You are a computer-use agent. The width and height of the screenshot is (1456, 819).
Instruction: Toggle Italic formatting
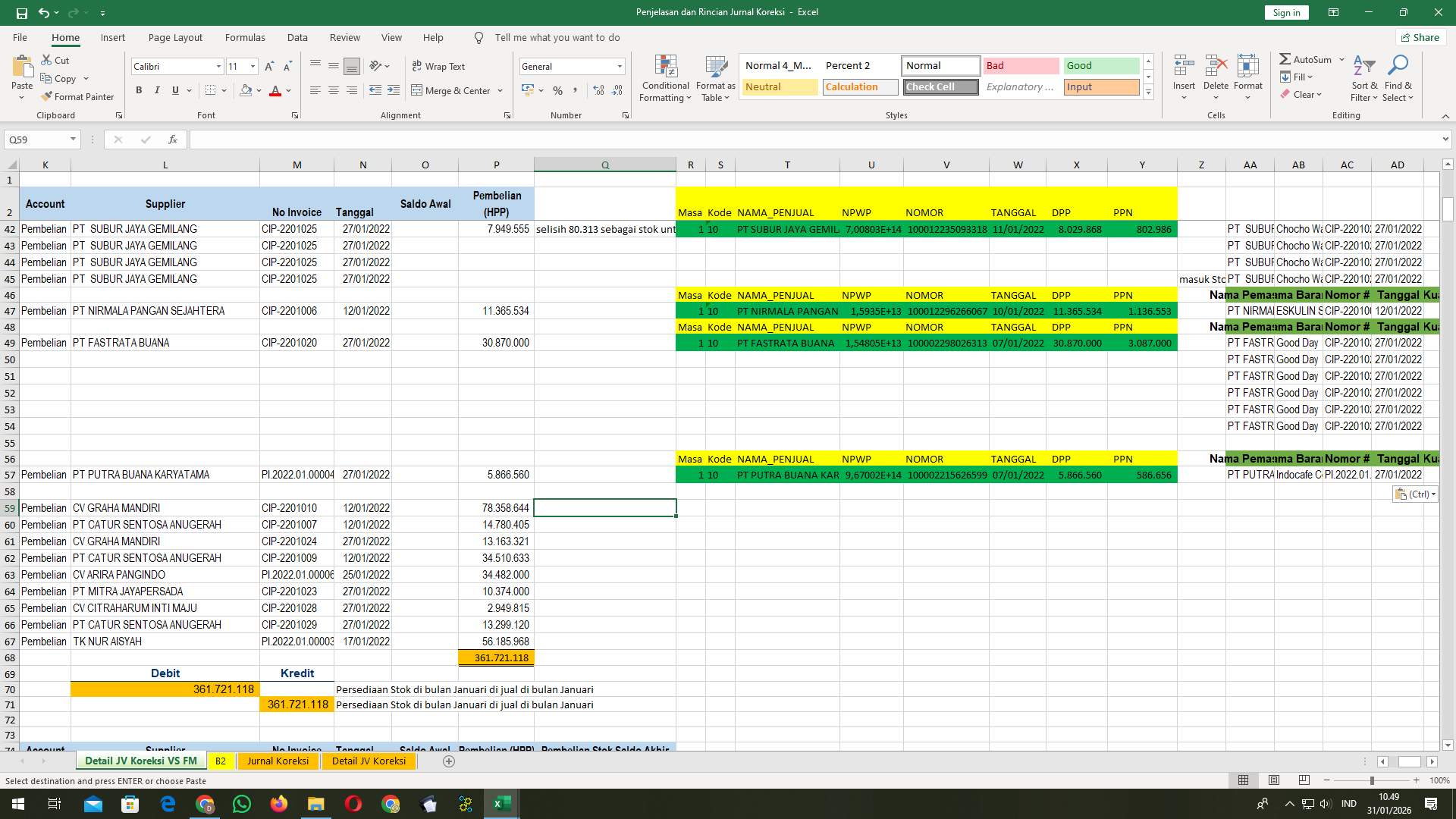[157, 90]
